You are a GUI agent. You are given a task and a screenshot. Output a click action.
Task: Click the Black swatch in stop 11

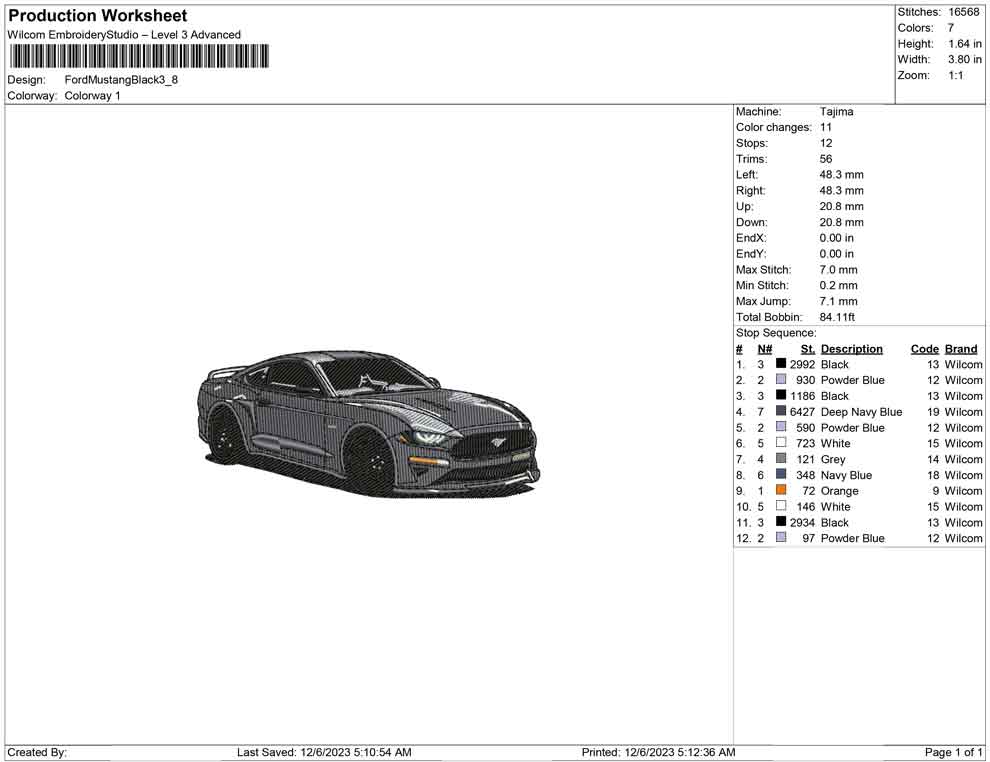[x=780, y=522]
